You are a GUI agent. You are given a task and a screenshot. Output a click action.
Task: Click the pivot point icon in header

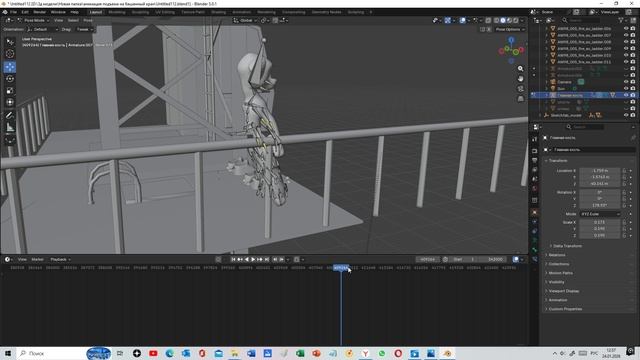tap(264, 20)
